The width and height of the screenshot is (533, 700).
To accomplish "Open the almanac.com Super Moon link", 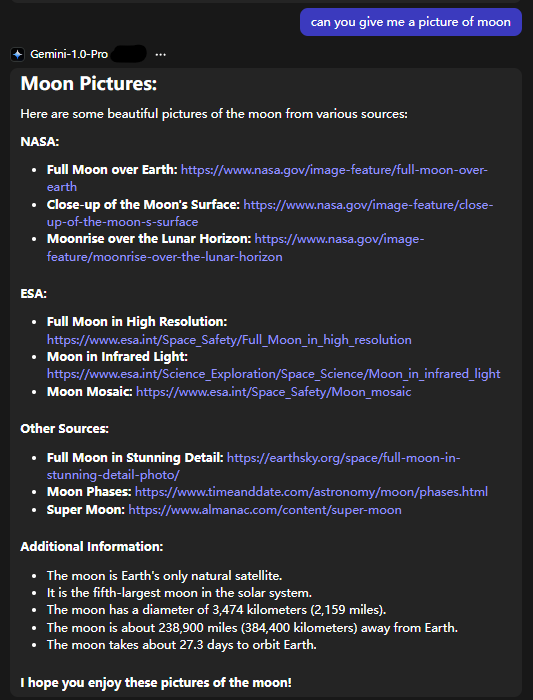I will click(265, 510).
